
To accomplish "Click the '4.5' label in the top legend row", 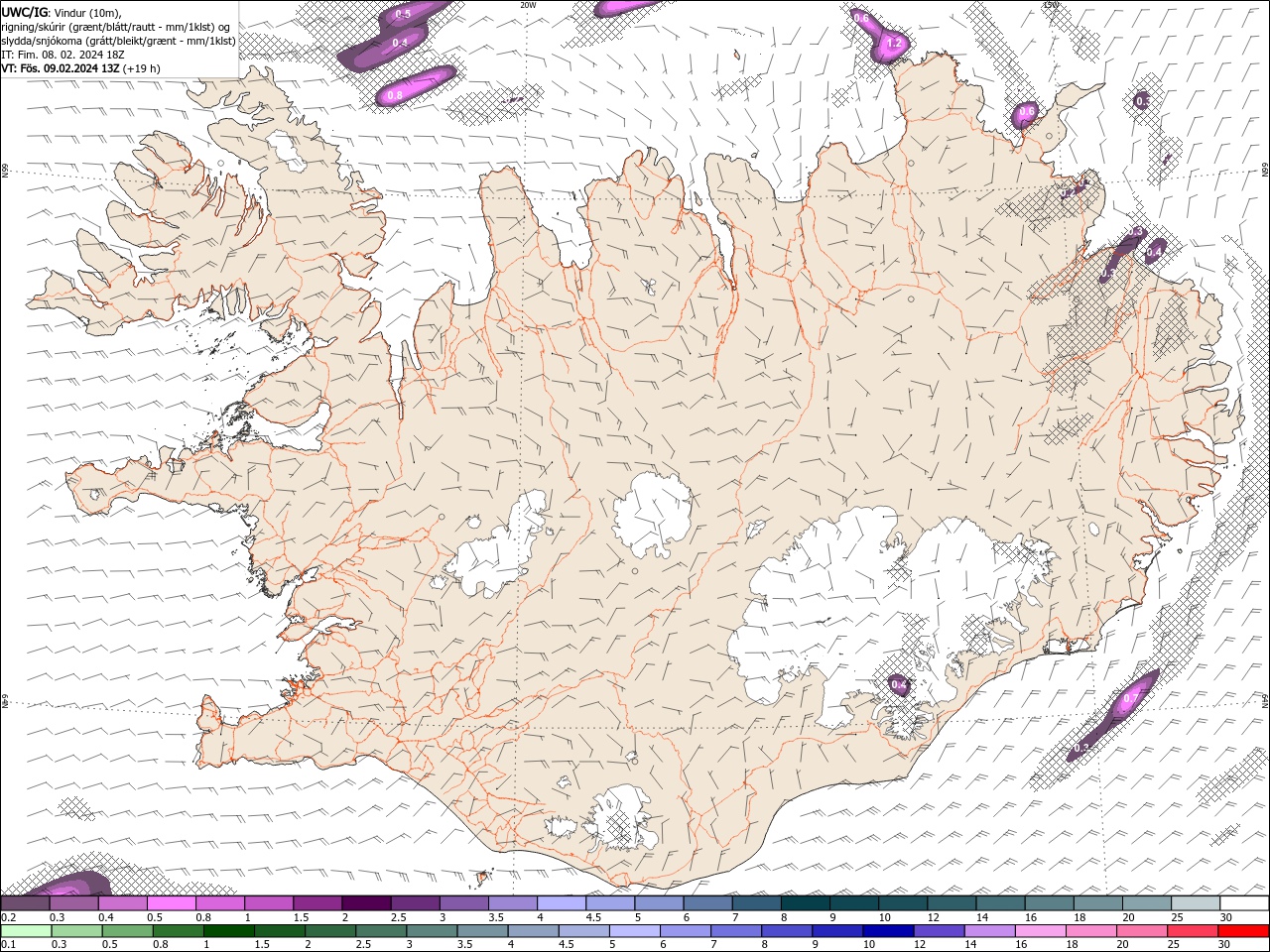I will (593, 917).
